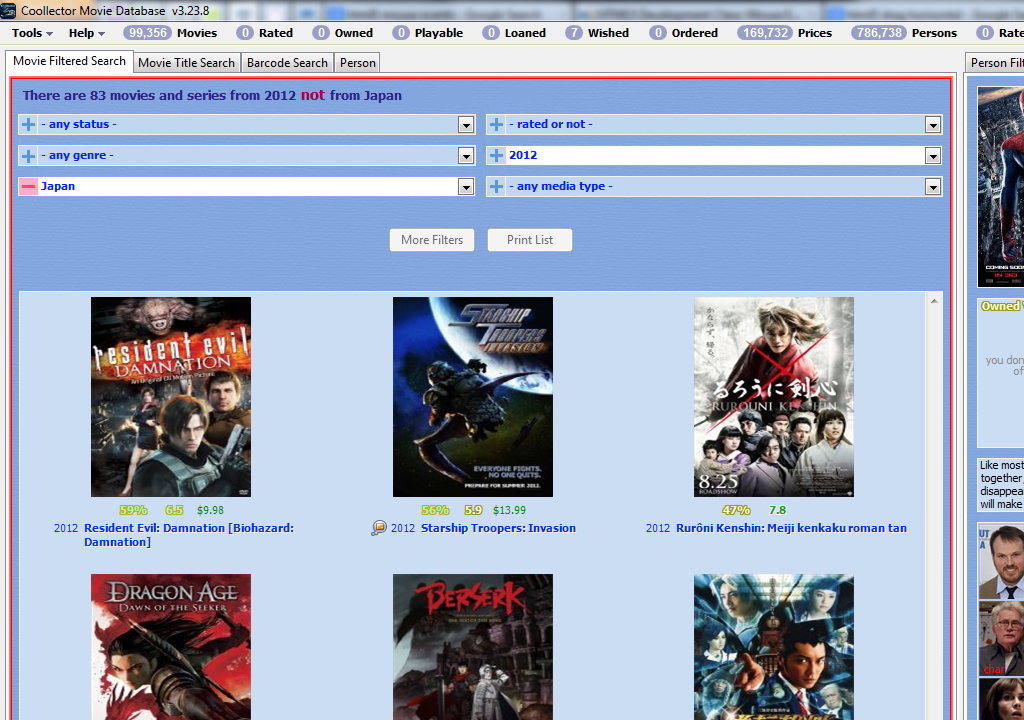This screenshot has height=720, width=1024.
Task: Open the Help menu
Action: pyautogui.click(x=86, y=33)
